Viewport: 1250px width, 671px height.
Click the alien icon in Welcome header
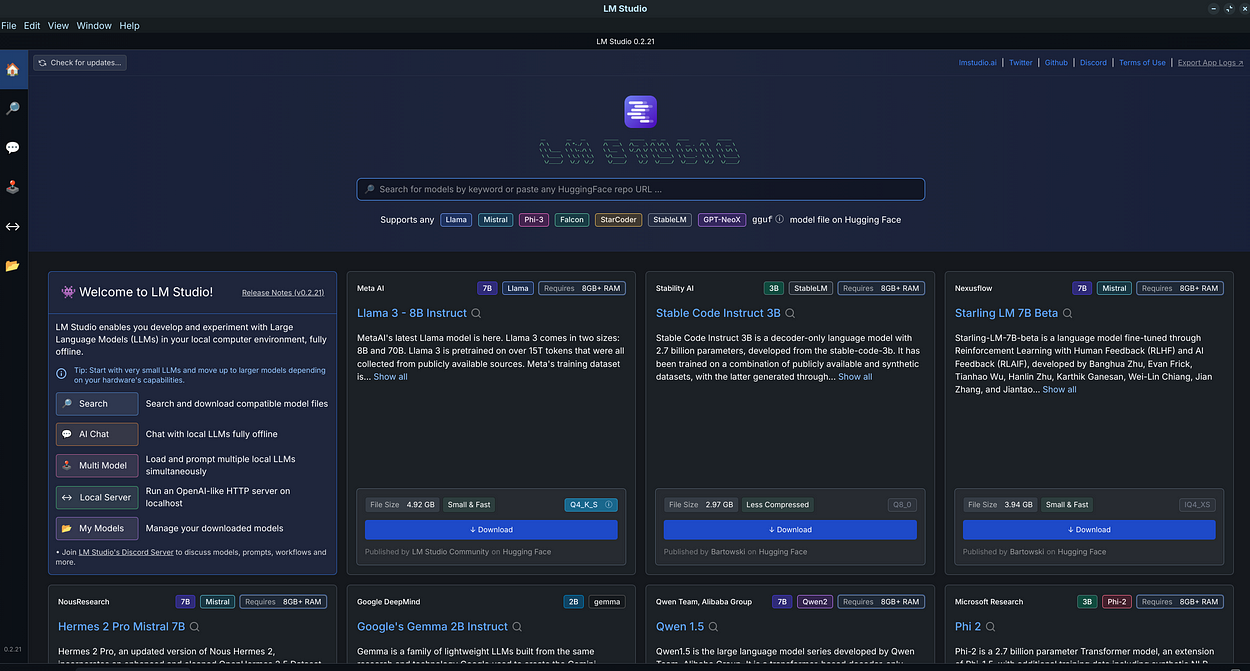coord(67,292)
